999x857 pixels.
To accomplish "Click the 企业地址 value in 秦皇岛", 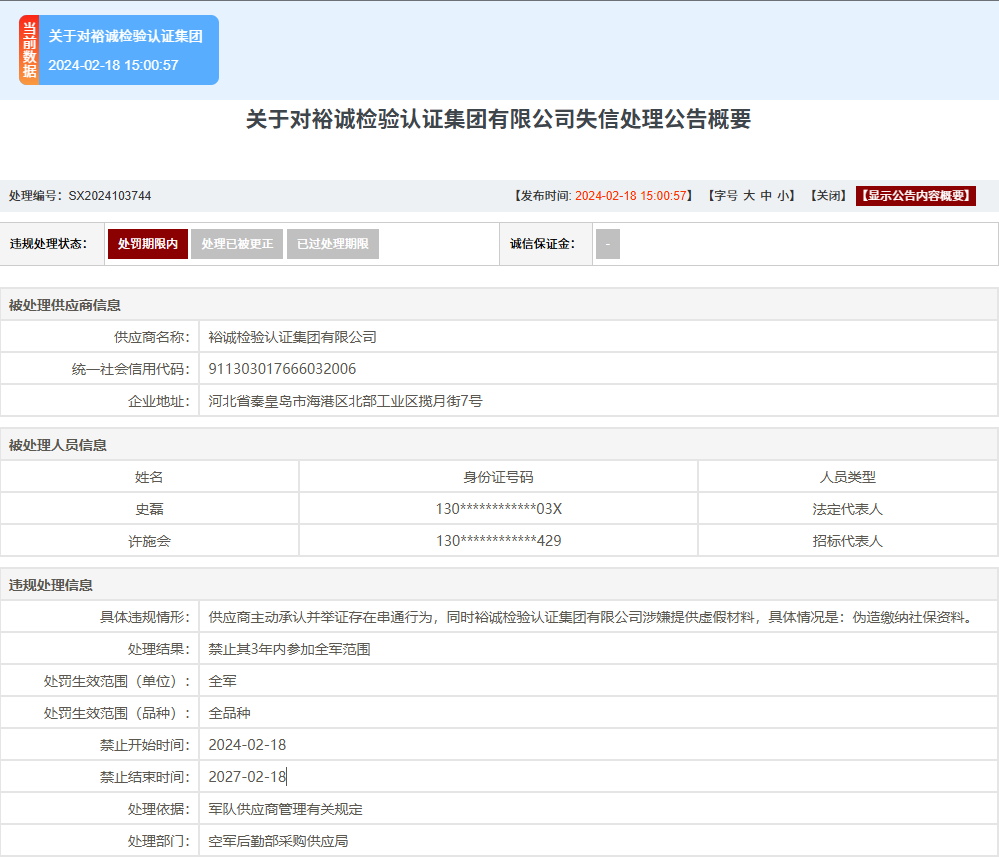I will tap(345, 401).
